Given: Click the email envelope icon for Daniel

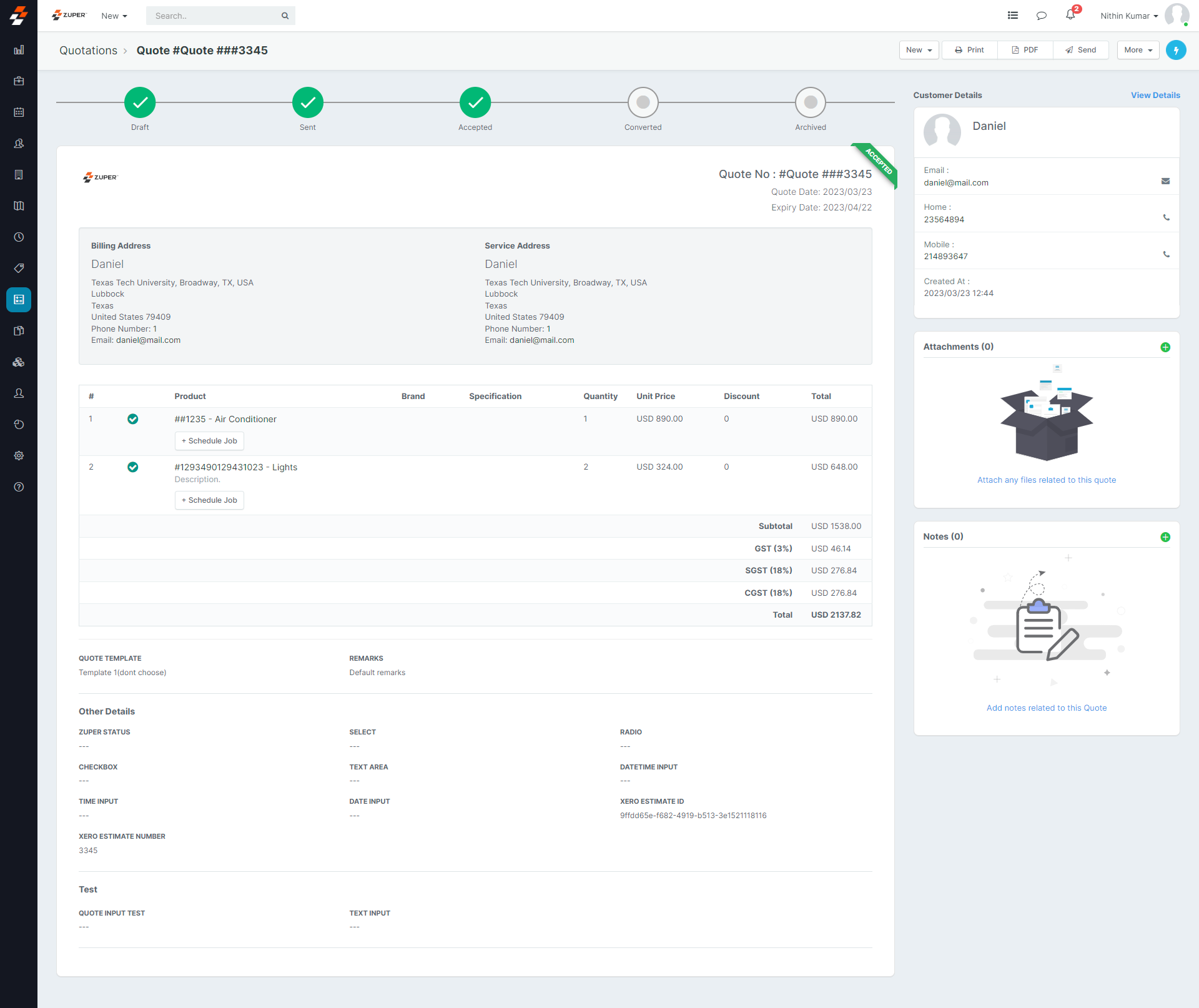Looking at the screenshot, I should pyautogui.click(x=1165, y=181).
